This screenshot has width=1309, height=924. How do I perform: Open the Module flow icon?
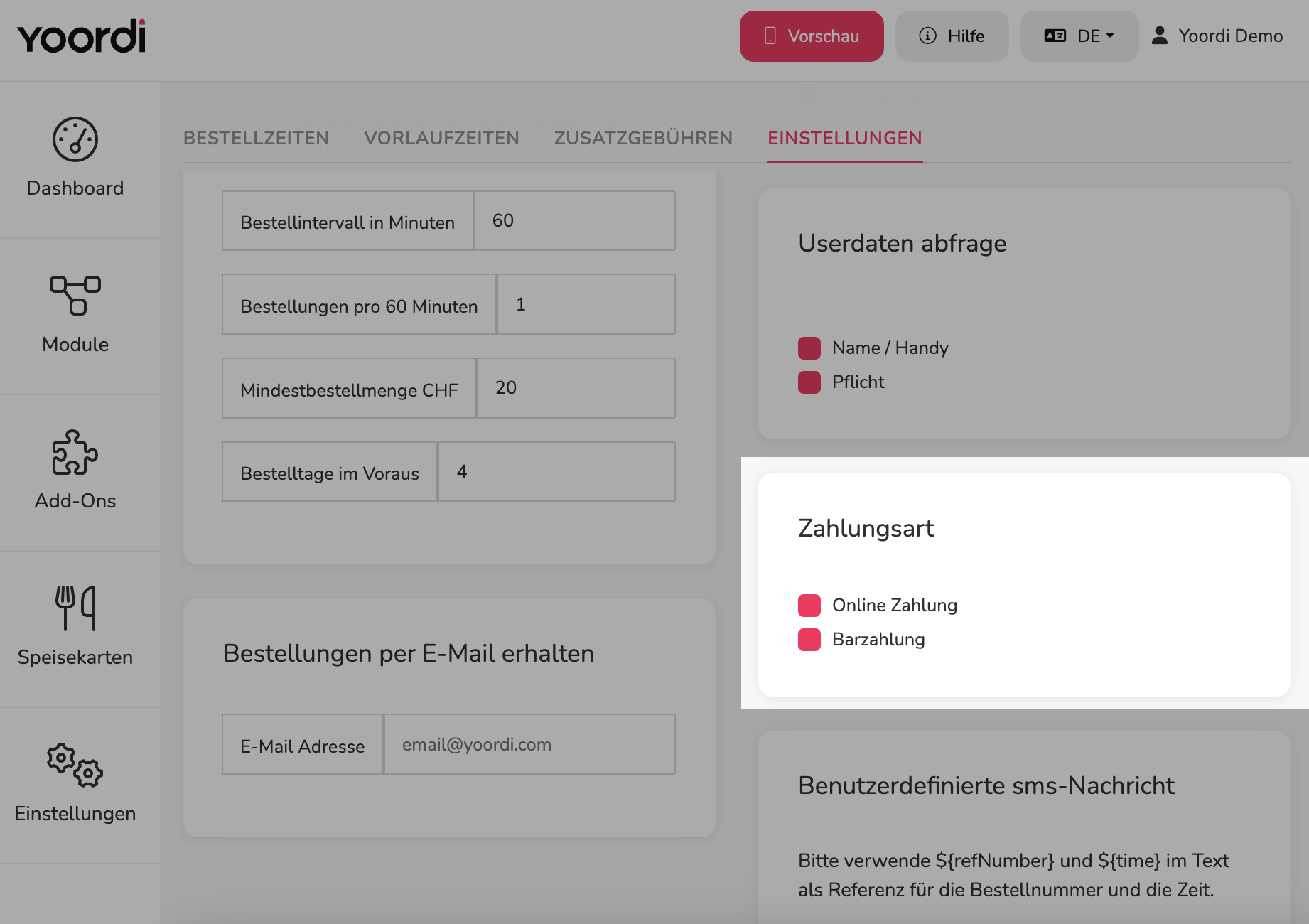click(x=75, y=295)
